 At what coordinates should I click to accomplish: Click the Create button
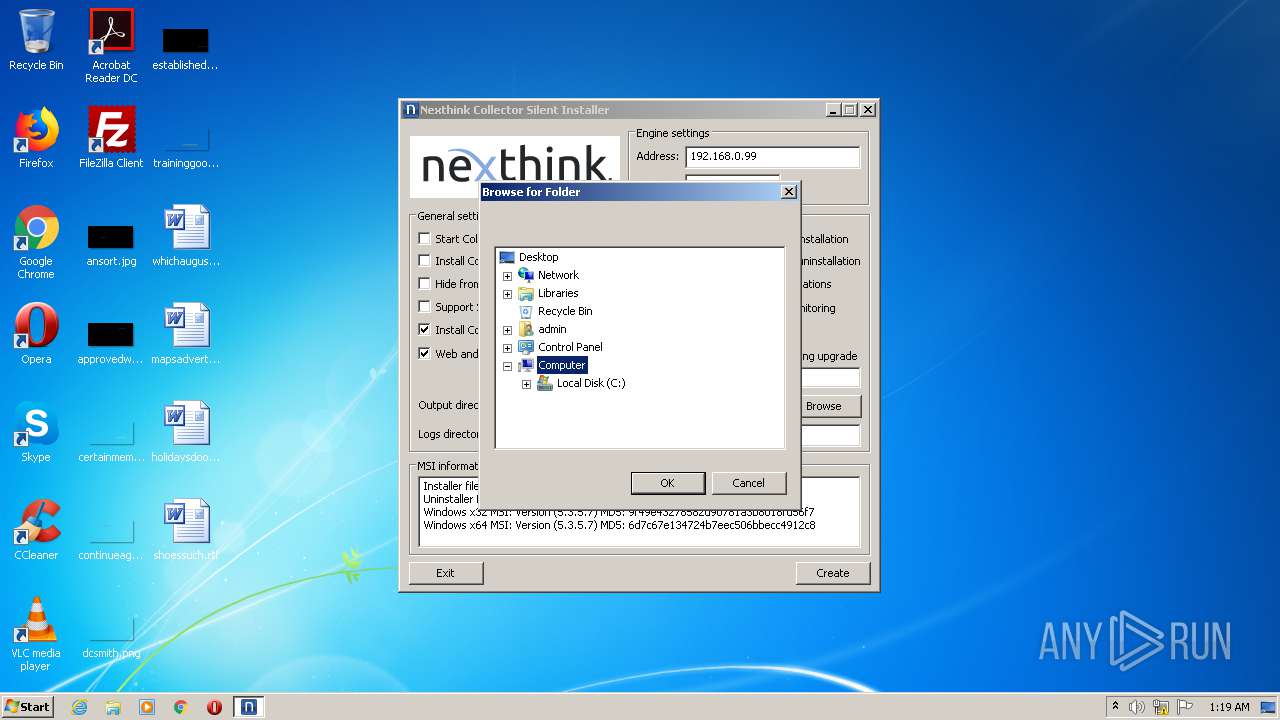tap(832, 573)
